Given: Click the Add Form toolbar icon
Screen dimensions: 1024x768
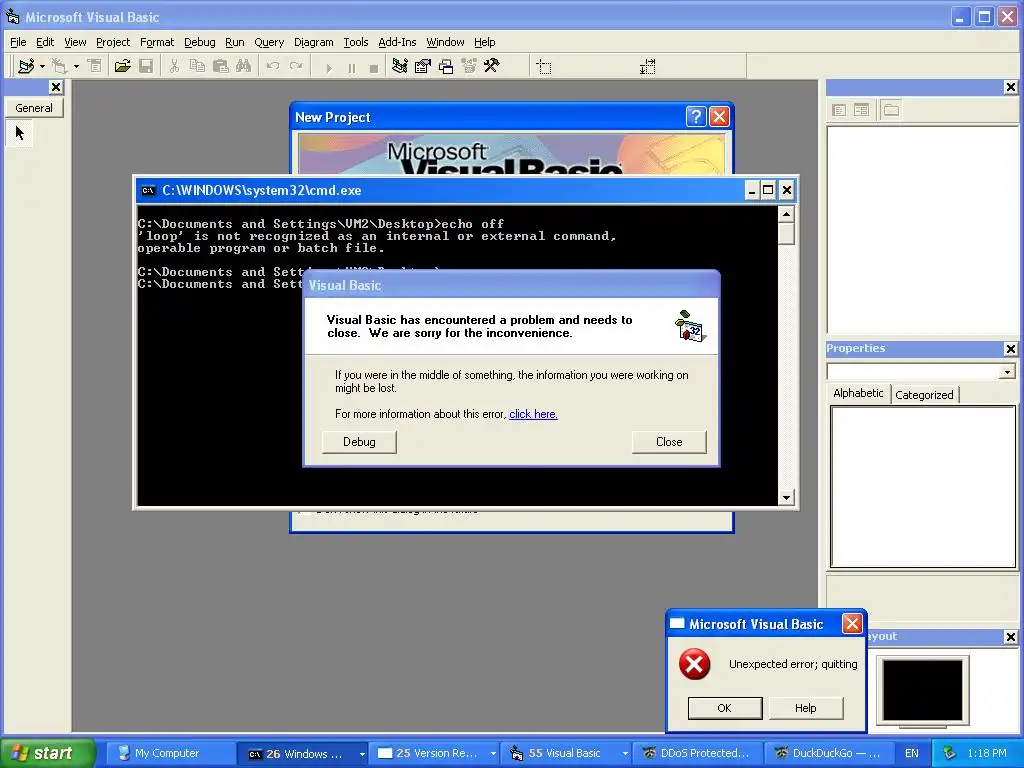Looking at the screenshot, I should coord(59,66).
